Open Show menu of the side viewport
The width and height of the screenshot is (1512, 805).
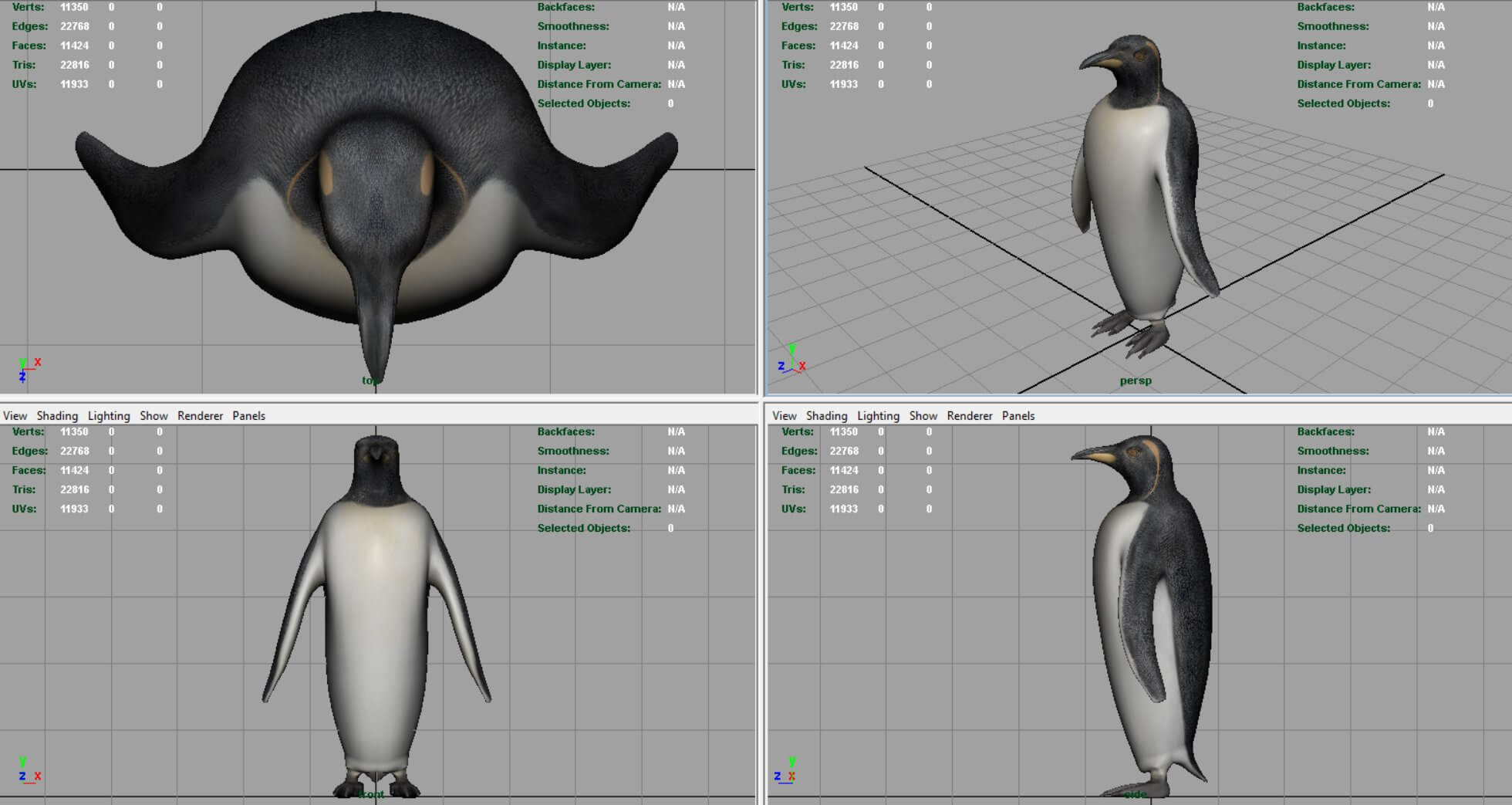pyautogui.click(x=923, y=415)
